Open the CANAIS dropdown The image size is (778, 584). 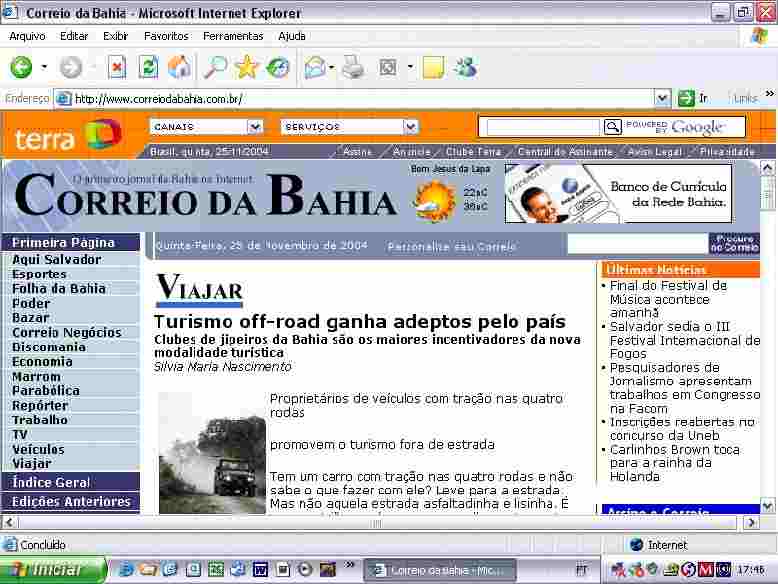(x=255, y=127)
